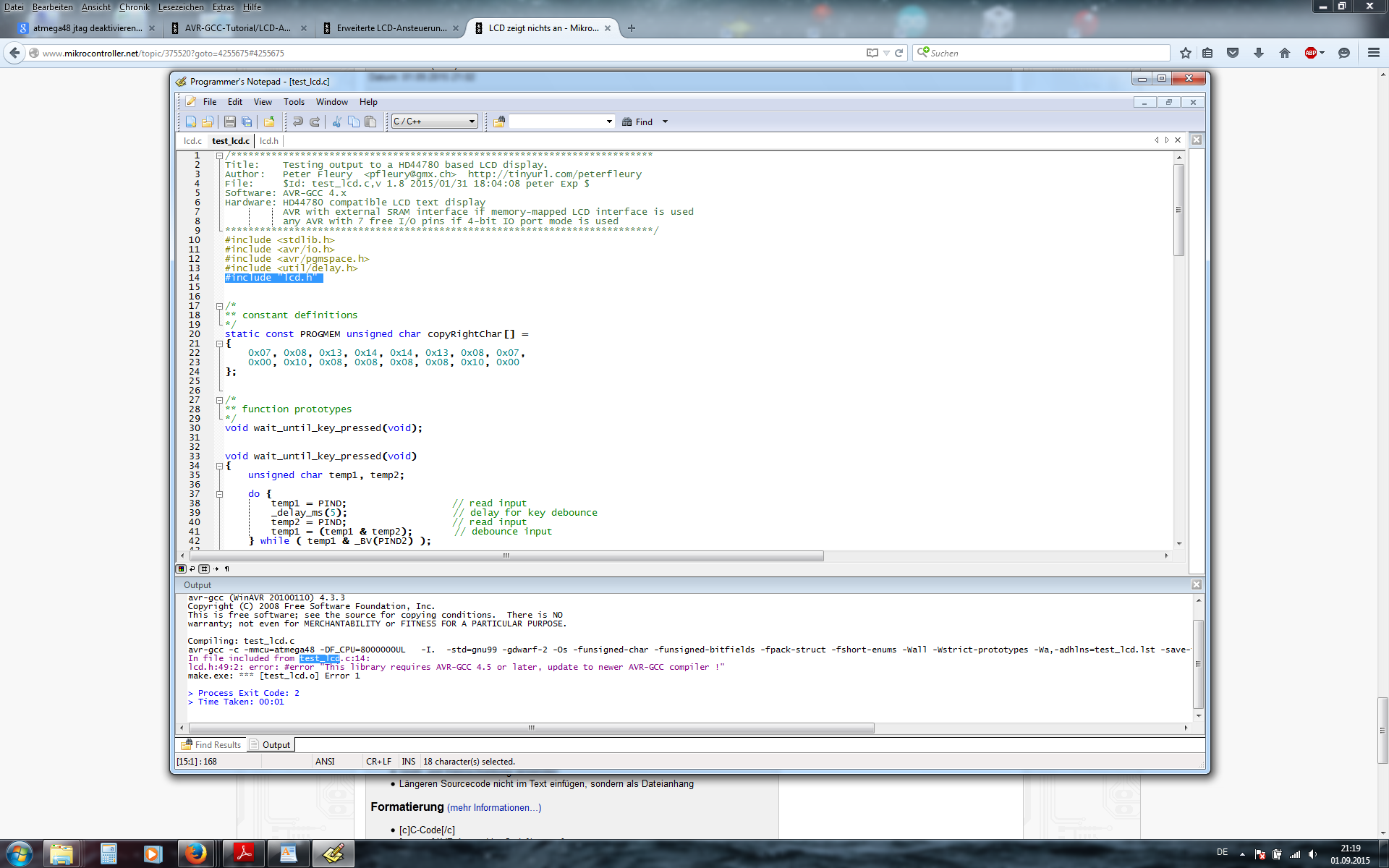Open a new Firefox tab
1389x868 pixels.
pyautogui.click(x=632, y=28)
